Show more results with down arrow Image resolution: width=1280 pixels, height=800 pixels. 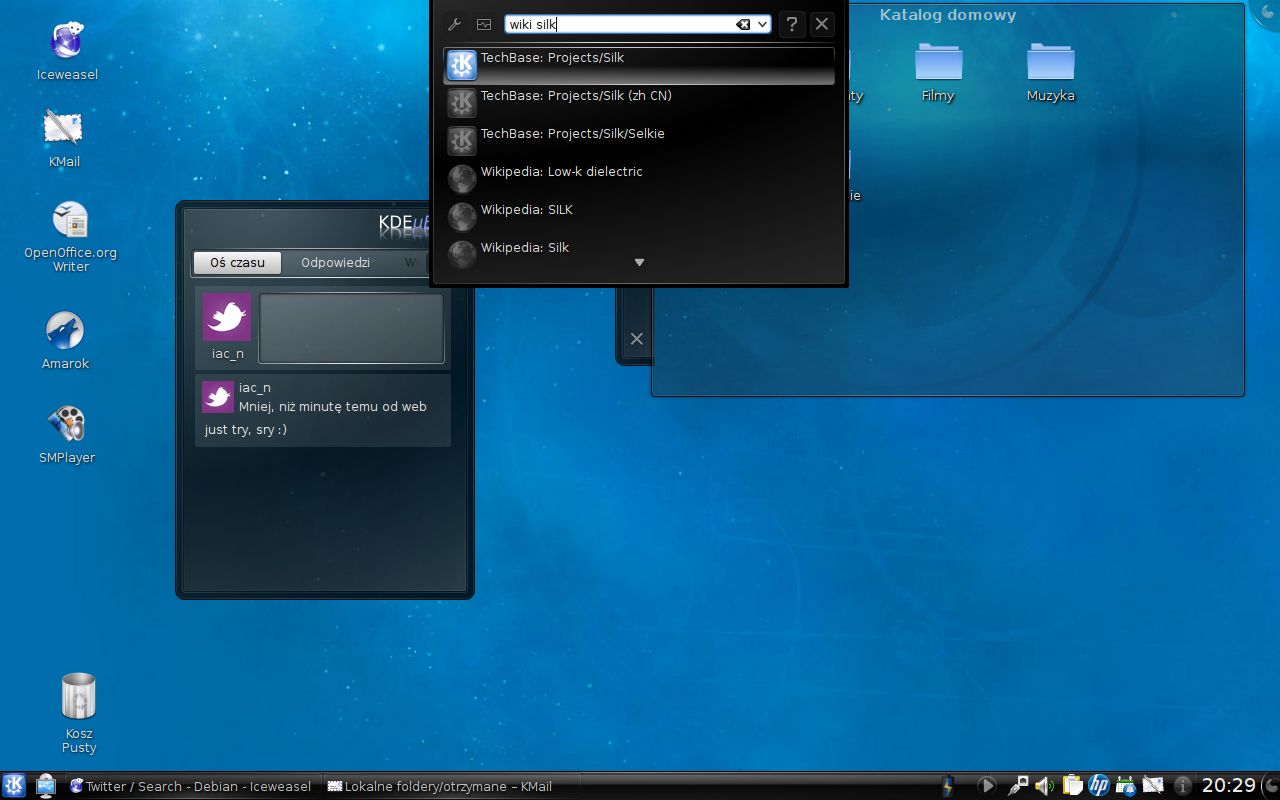[639, 262]
